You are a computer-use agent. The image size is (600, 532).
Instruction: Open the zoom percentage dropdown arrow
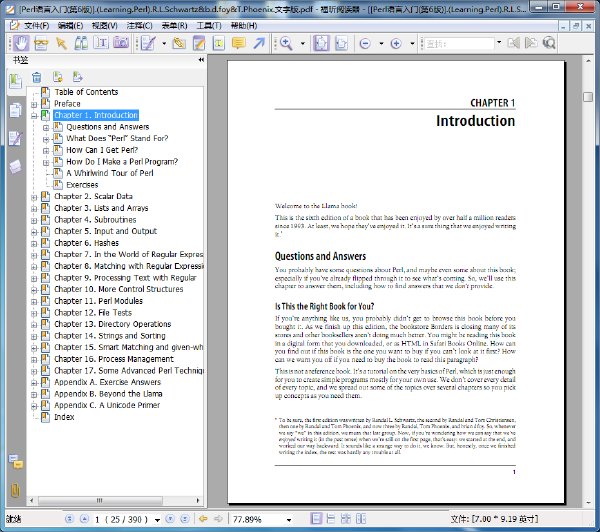(x=289, y=520)
